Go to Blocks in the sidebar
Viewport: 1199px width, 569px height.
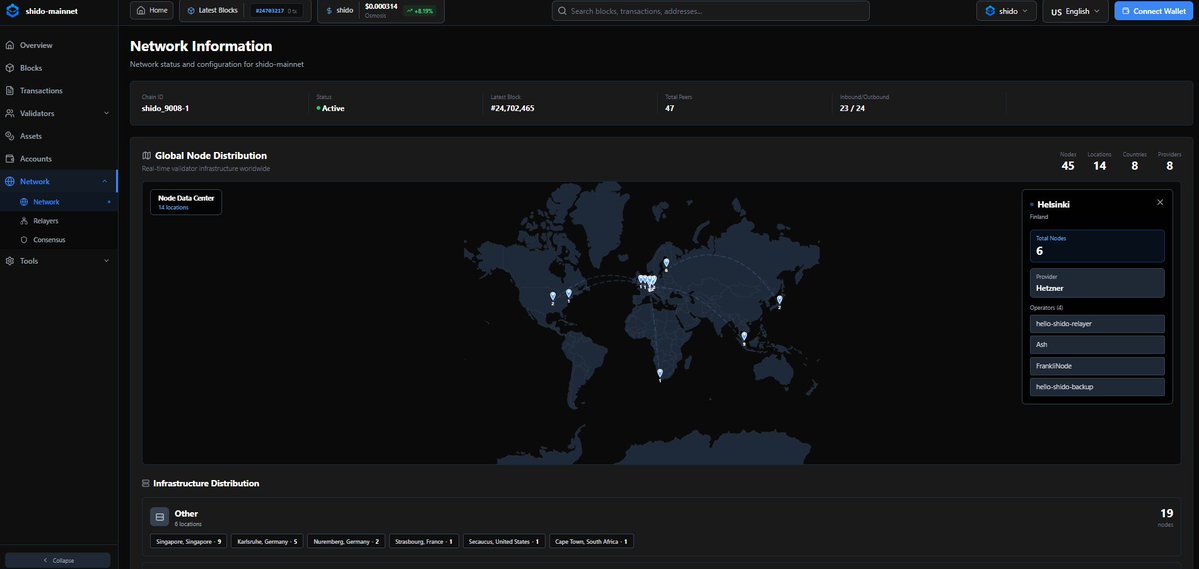click(59, 68)
